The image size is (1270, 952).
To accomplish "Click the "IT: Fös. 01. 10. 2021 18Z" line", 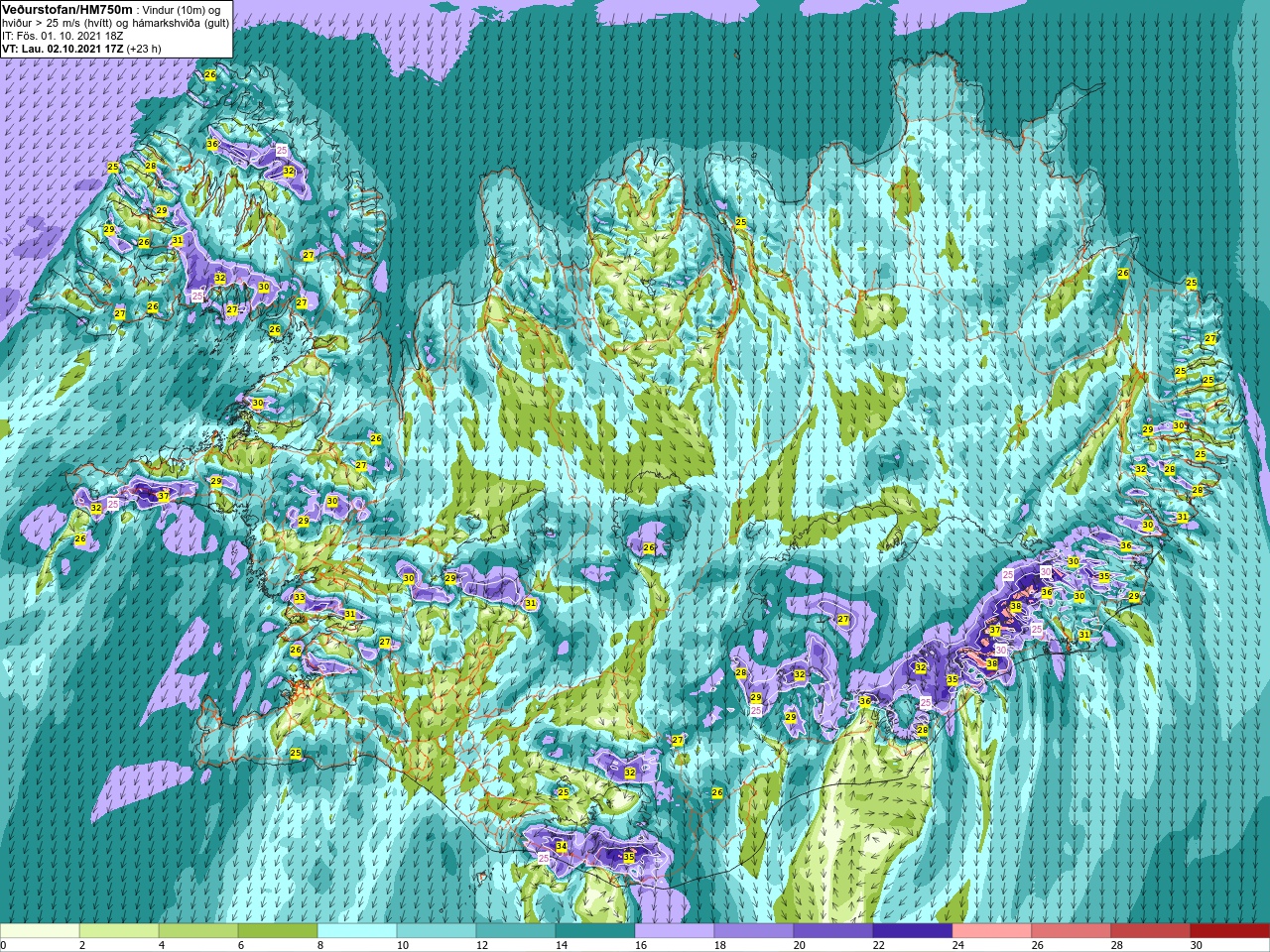I will (x=62, y=35).
